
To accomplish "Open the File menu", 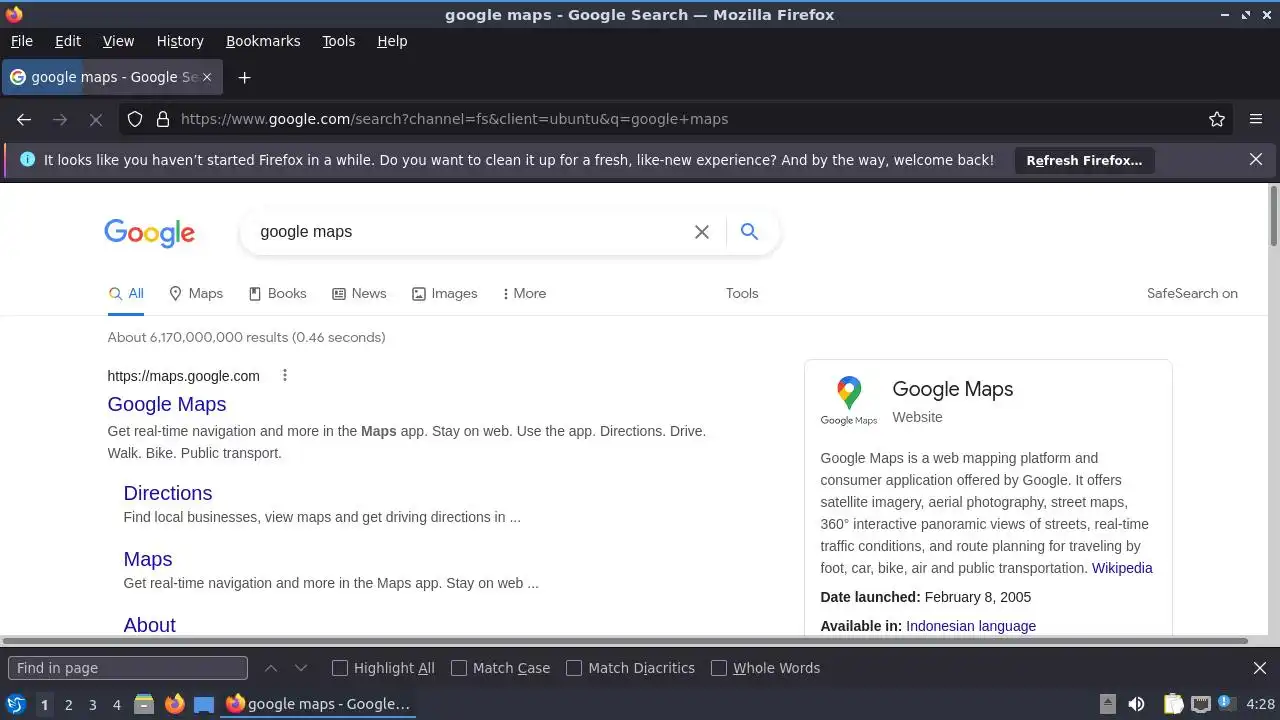I will [21, 41].
